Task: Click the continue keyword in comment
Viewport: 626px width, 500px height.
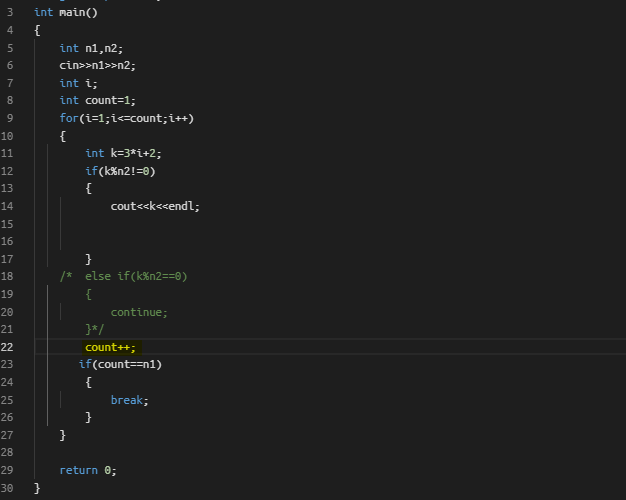Action: tap(136, 312)
